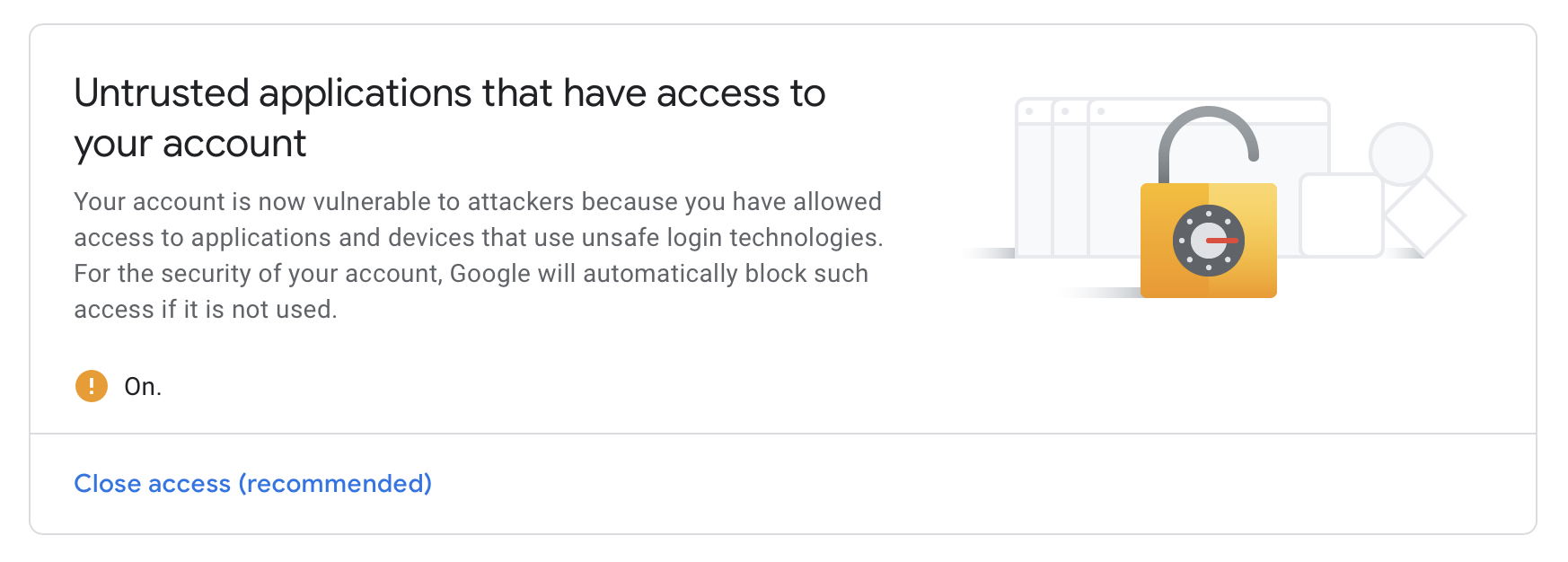Click "your account" on the heading's second line
This screenshot has width=1568, height=562.
189,144
